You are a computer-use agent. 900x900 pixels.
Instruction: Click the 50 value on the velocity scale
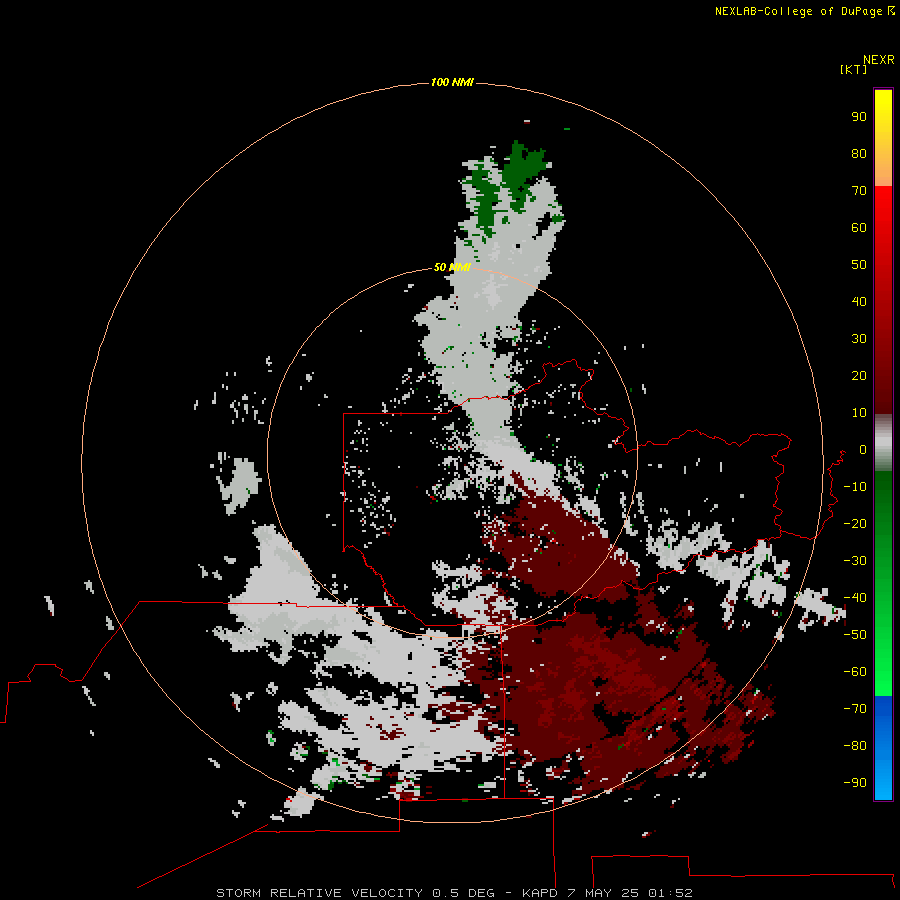pyautogui.click(x=859, y=265)
